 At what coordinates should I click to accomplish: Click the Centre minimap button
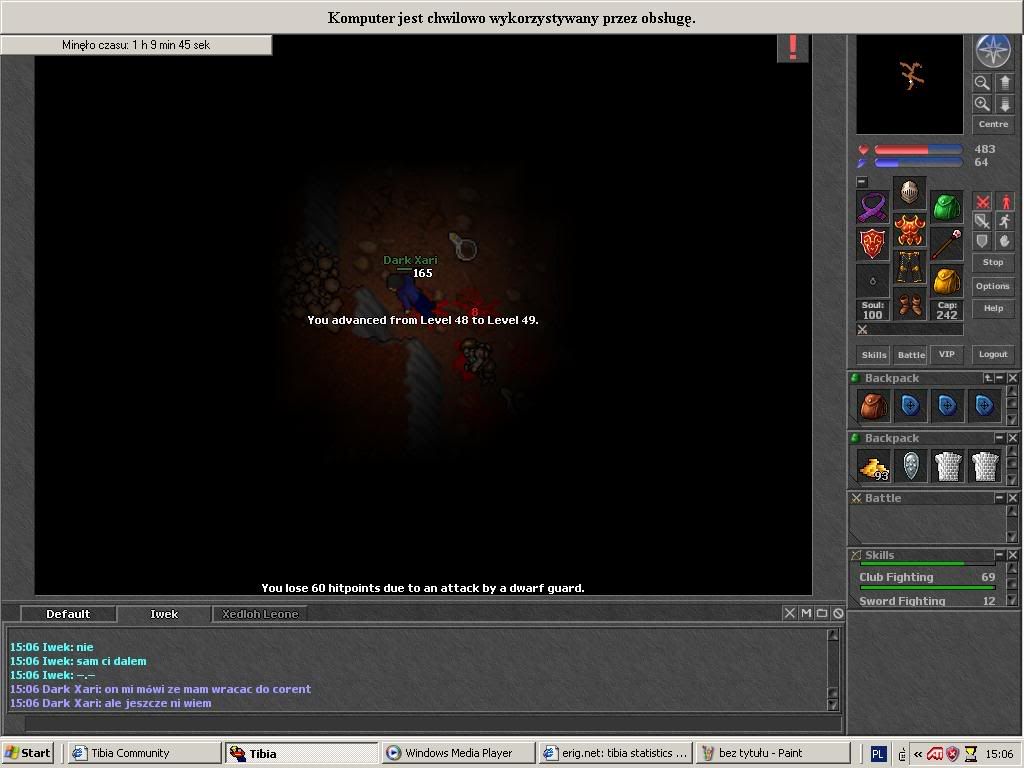click(993, 124)
